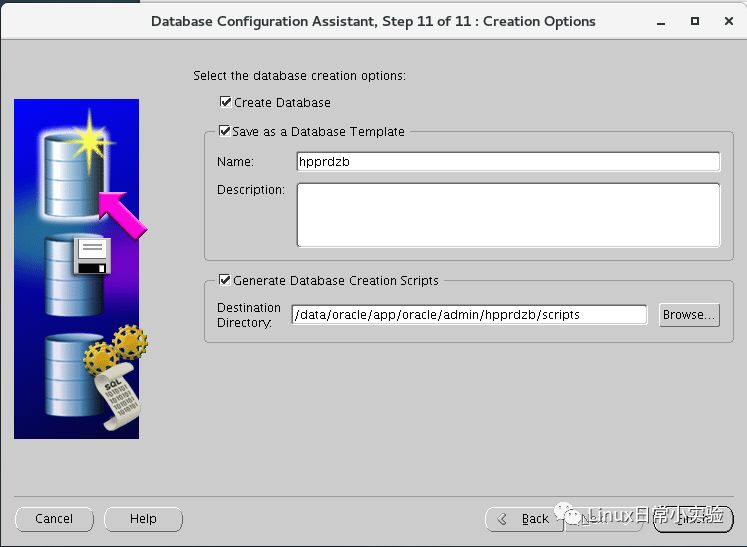Uncheck Save as a Database Template
747x547 pixels.
224,131
